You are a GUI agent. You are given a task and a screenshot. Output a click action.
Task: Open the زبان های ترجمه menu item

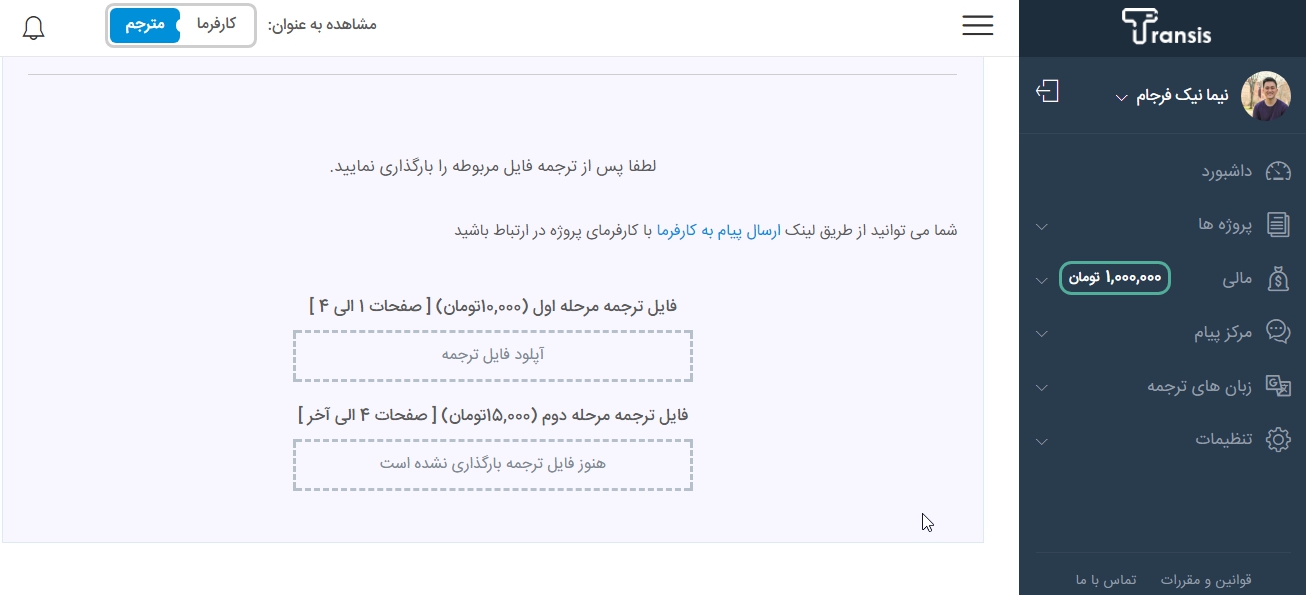[1200, 386]
